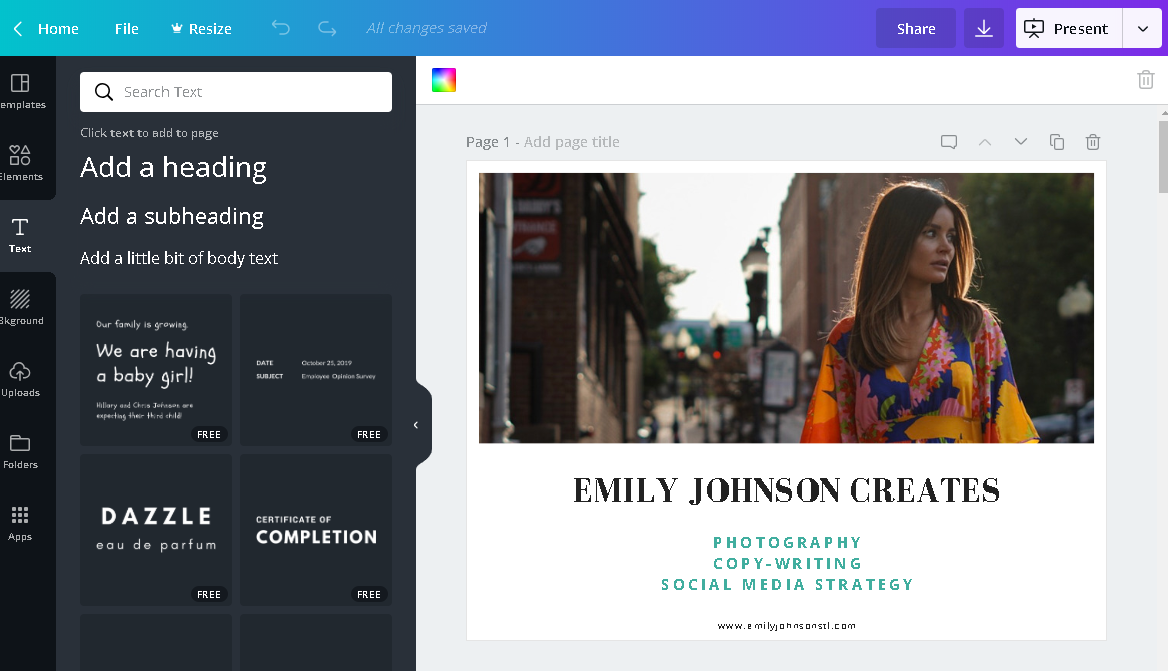Open the File menu

(127, 29)
